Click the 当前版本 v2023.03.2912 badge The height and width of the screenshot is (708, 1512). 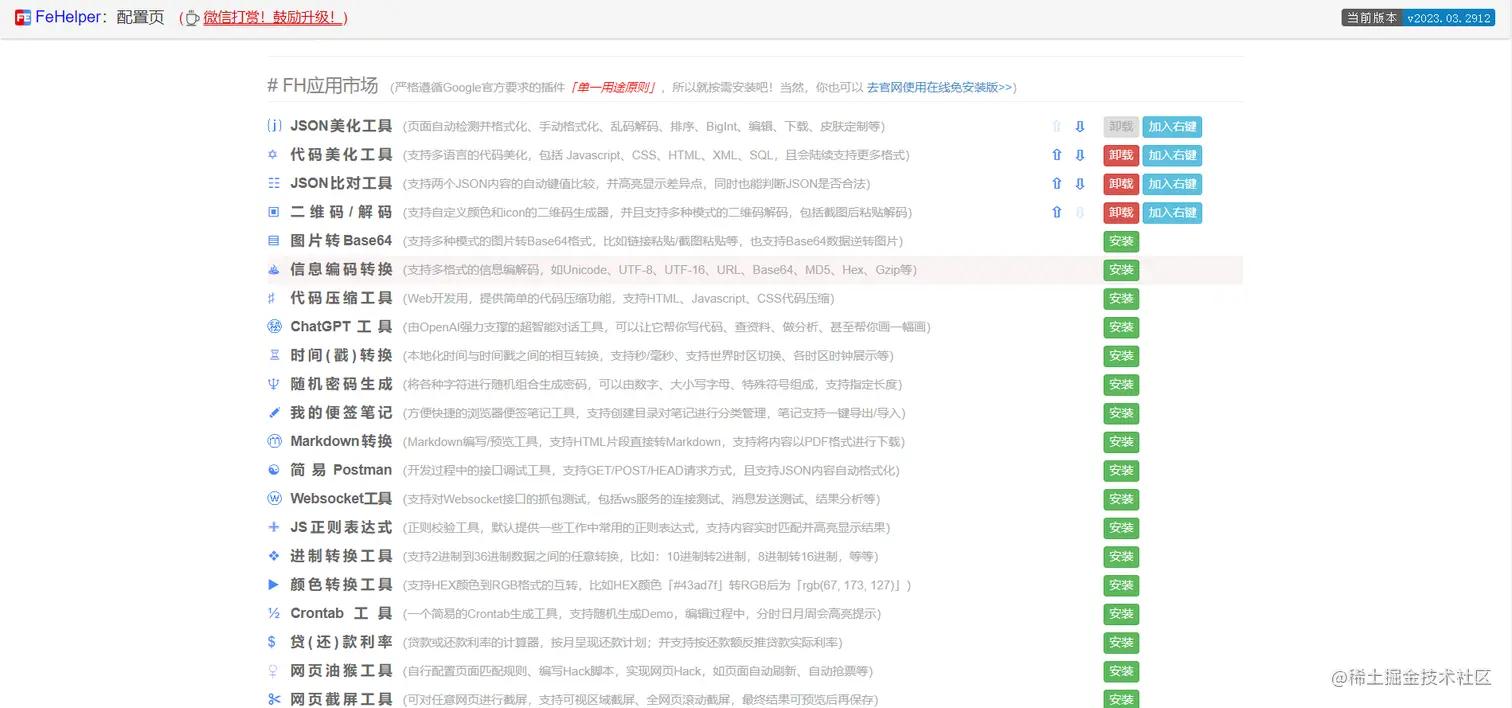(1418, 18)
